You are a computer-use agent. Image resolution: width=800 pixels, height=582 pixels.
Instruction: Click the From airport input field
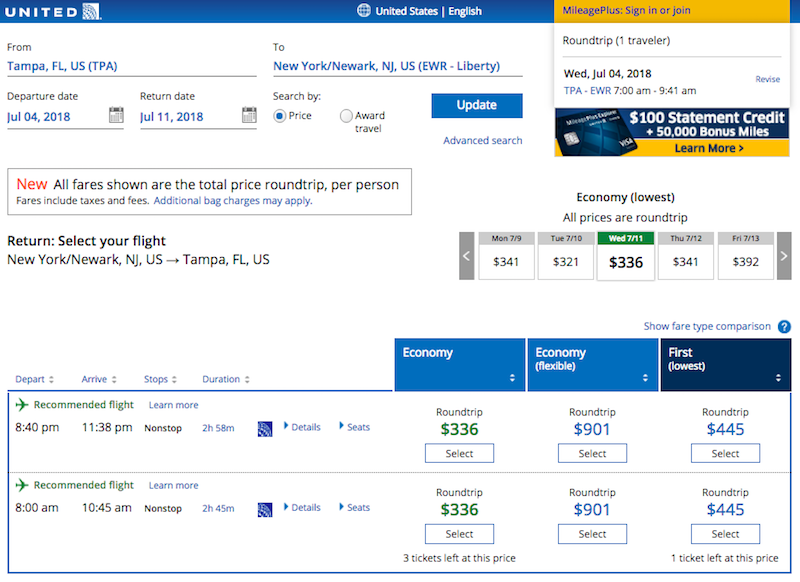click(x=131, y=67)
